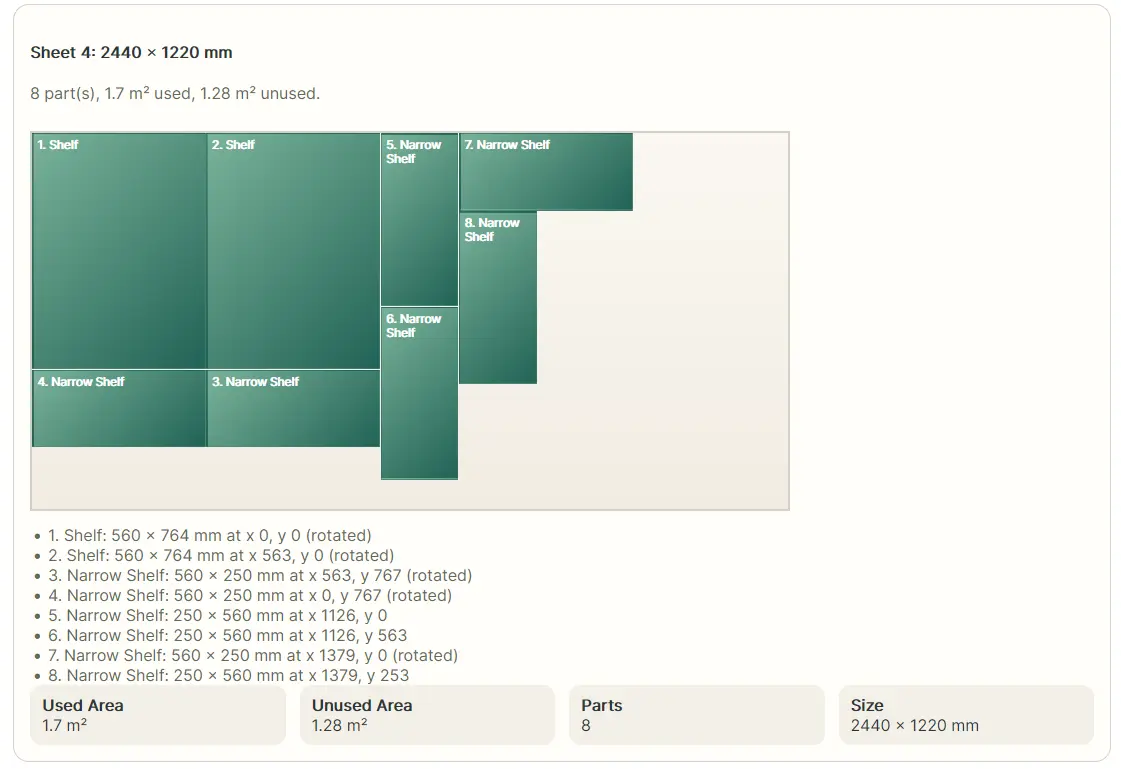Click the '3. Narrow Shelf' part block
This screenshot has width=1121, height=769.
pyautogui.click(x=293, y=409)
